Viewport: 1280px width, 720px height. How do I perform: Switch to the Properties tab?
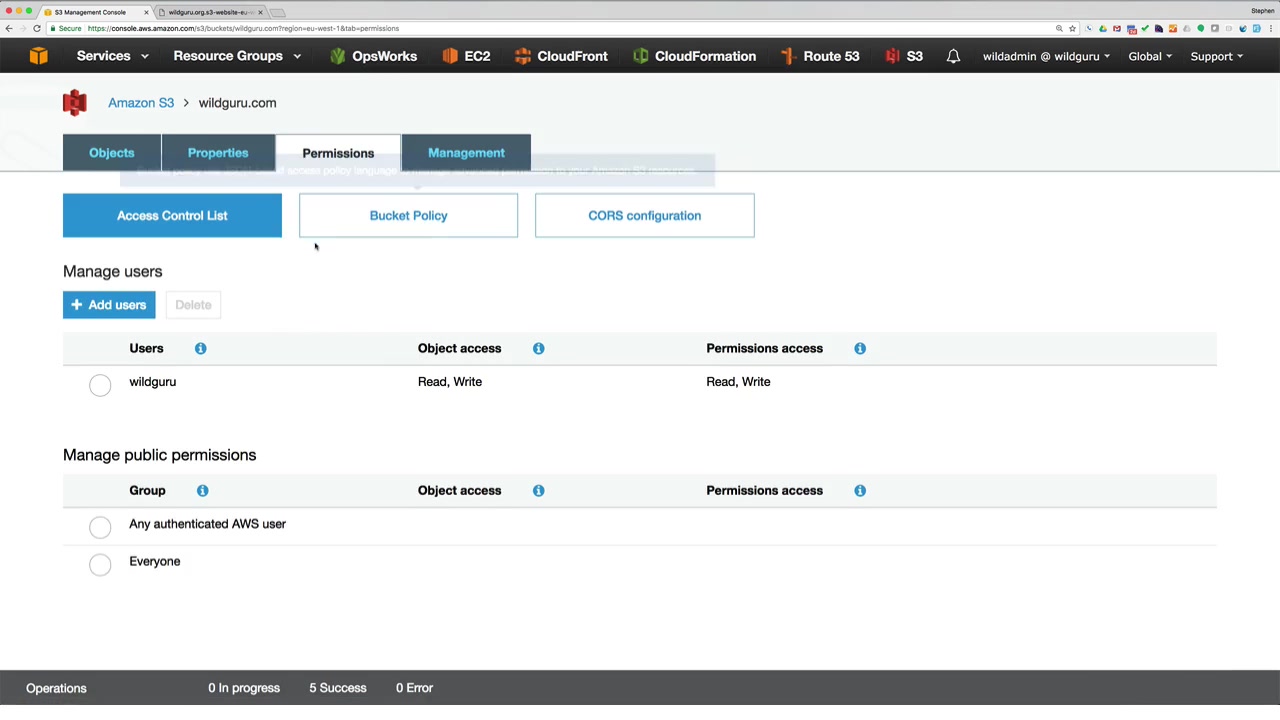(x=218, y=153)
